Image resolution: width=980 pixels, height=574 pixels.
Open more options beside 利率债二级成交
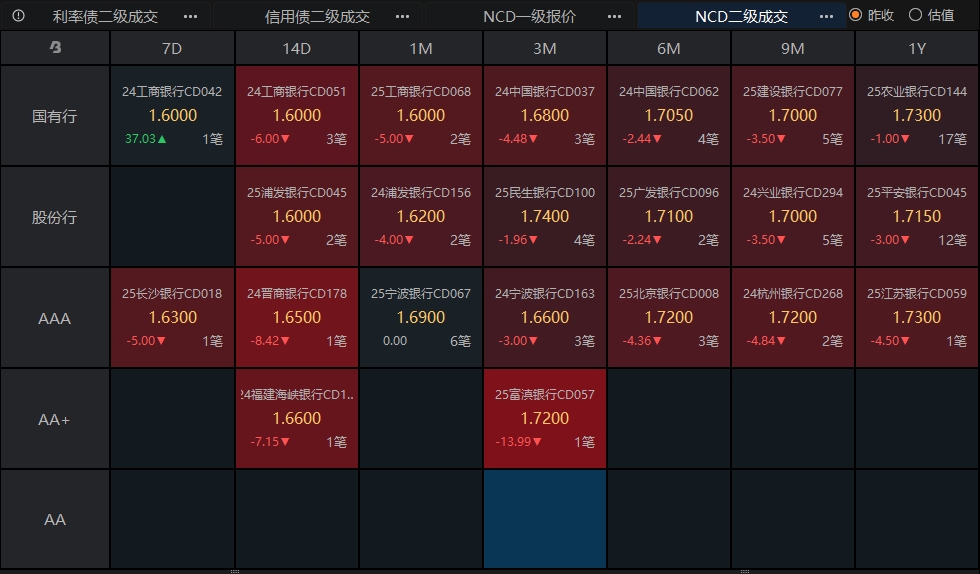click(191, 17)
